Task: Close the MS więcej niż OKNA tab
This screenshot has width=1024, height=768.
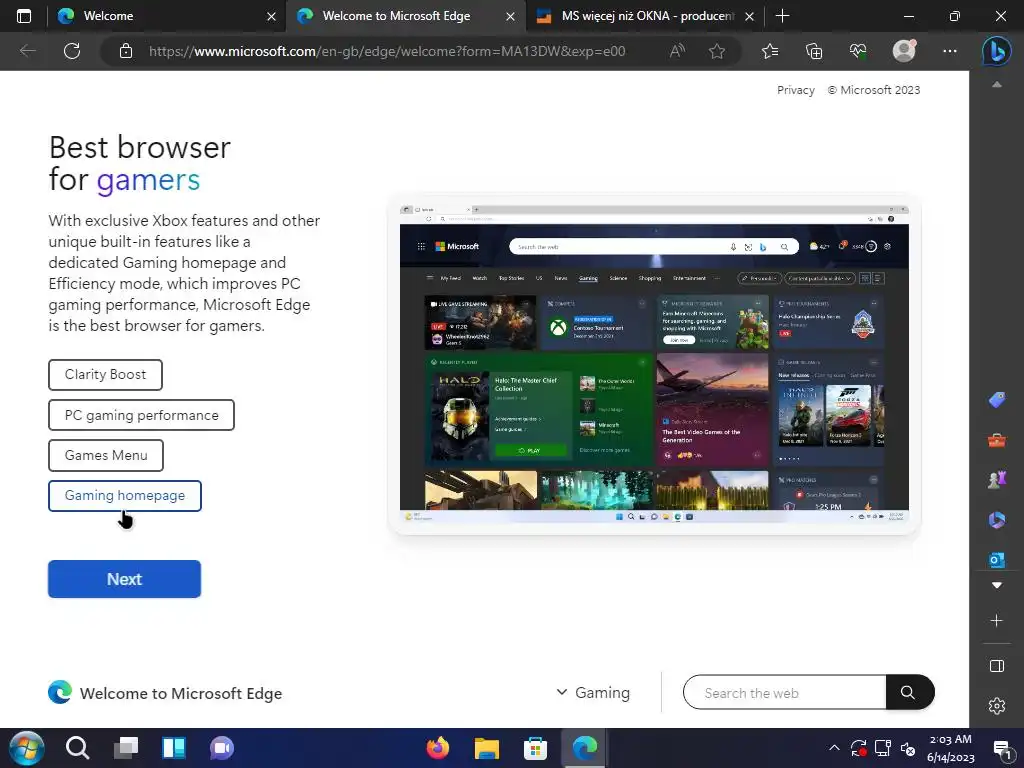Action: [x=750, y=16]
